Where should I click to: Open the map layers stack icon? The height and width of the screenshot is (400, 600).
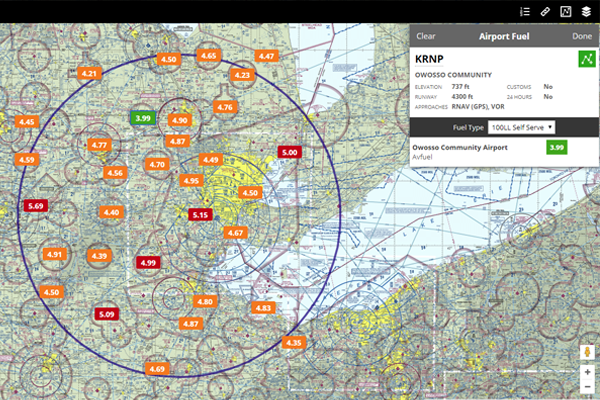(586, 11)
